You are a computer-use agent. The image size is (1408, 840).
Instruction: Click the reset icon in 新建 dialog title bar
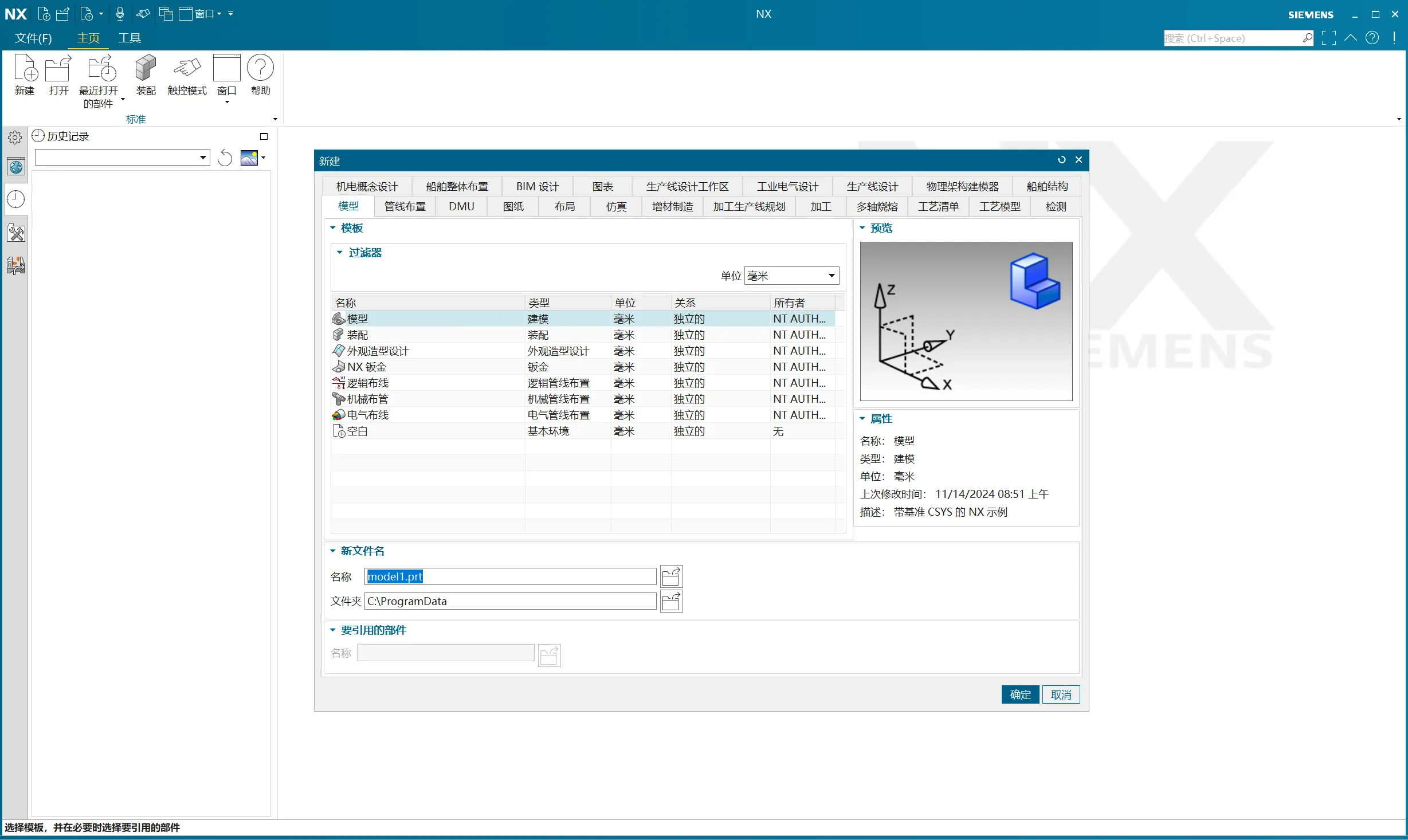click(x=1061, y=160)
